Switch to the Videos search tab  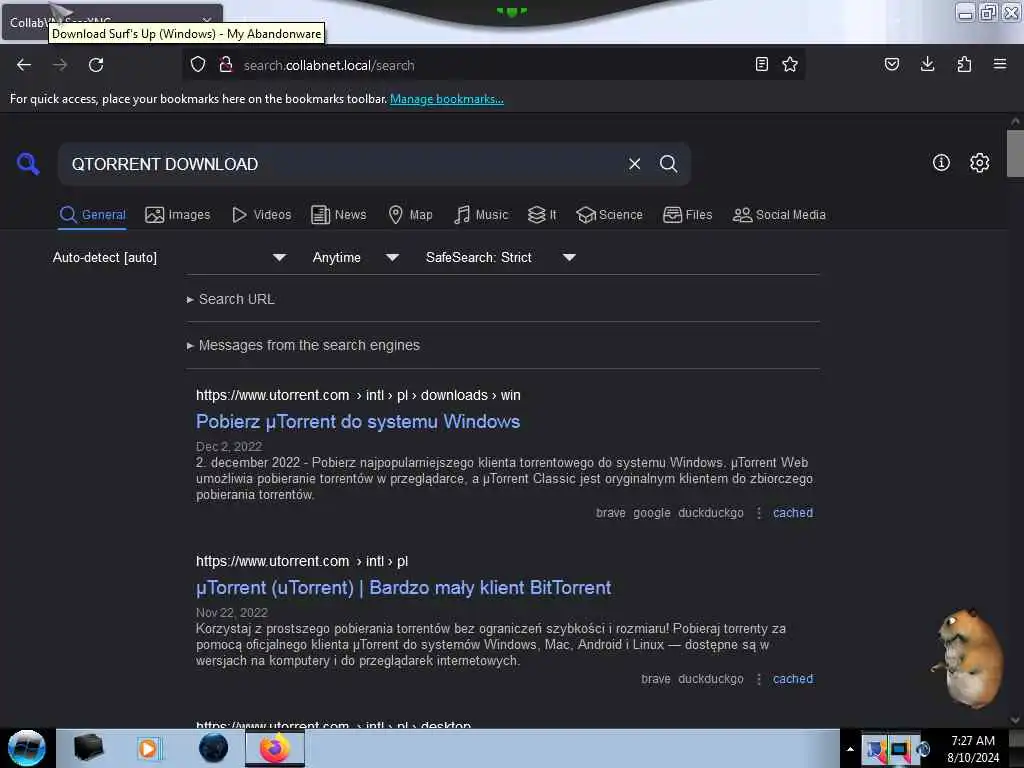click(262, 215)
